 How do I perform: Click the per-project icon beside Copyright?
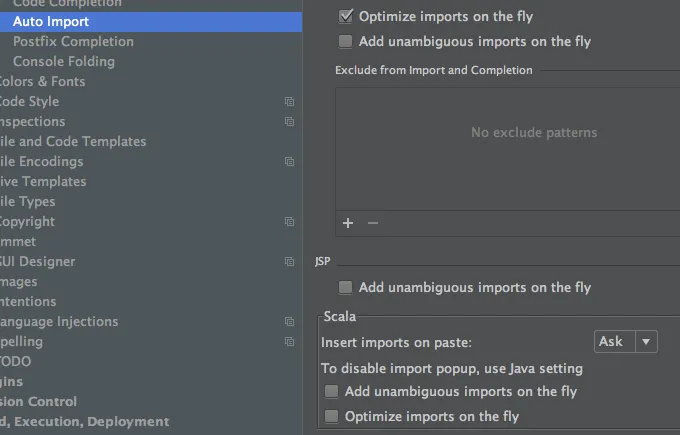289,222
